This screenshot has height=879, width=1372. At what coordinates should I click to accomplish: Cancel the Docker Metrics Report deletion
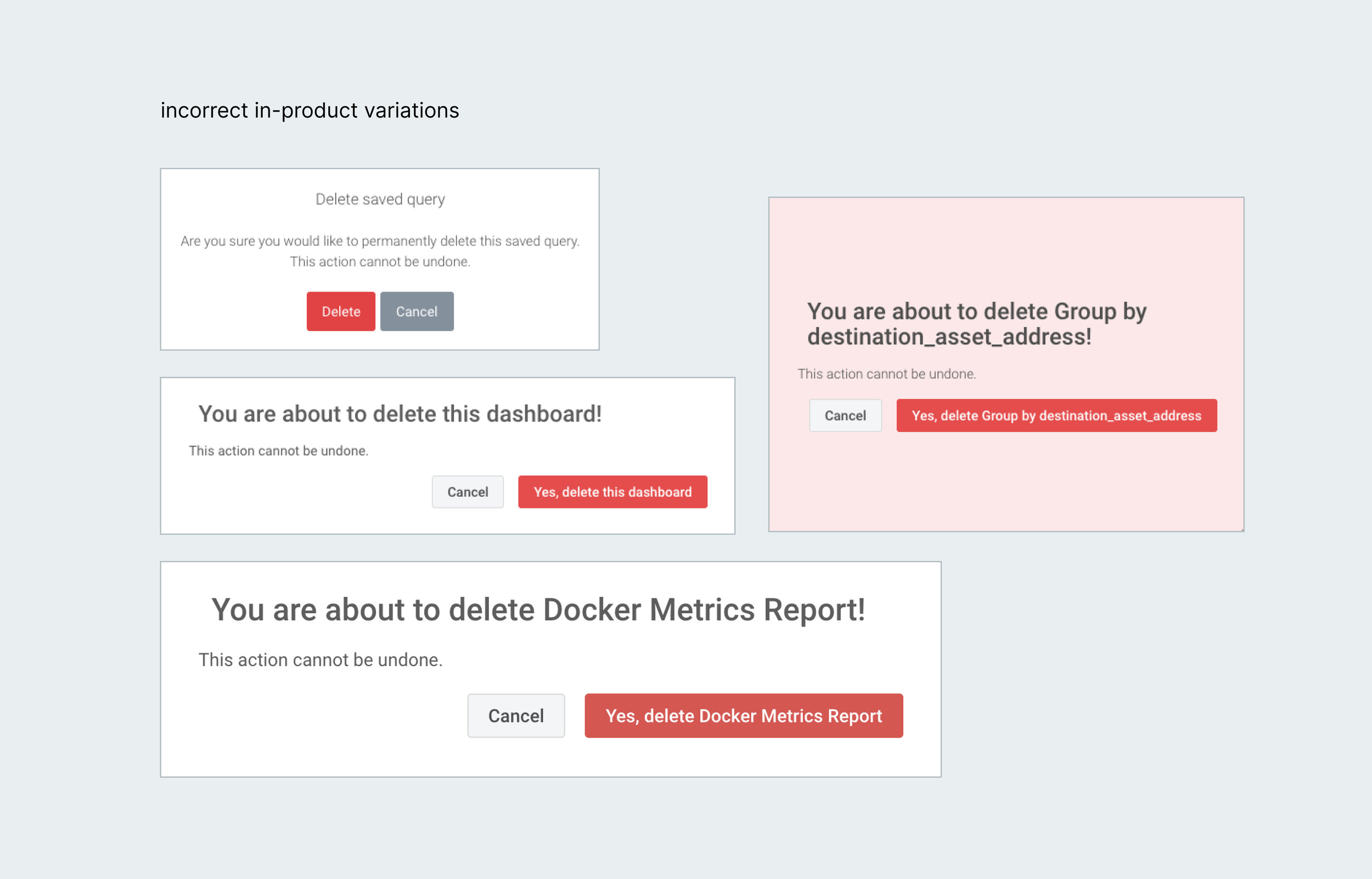tap(516, 716)
